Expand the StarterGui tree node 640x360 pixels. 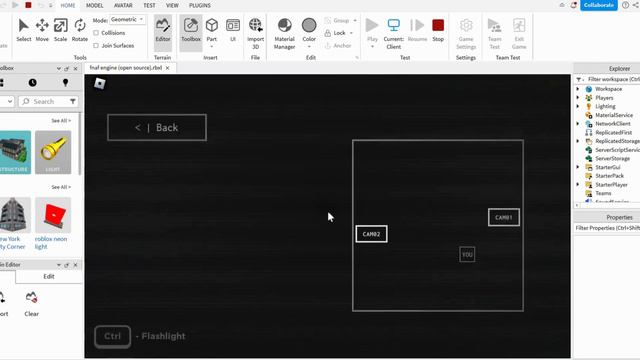tap(578, 167)
